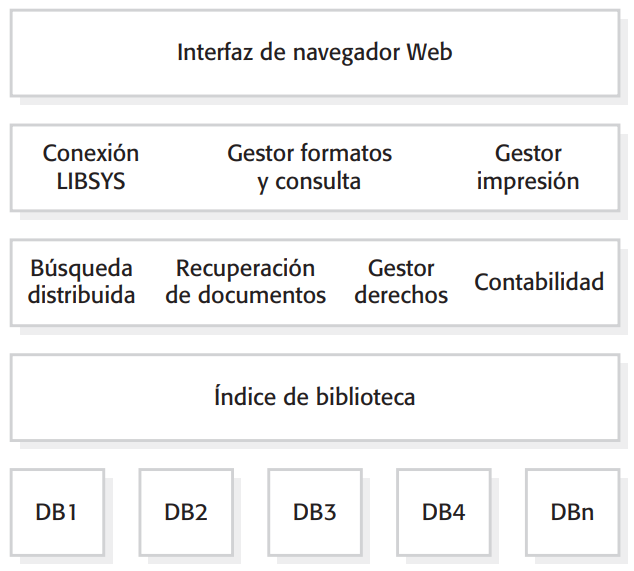This screenshot has height=571, width=634.
Task: Select the DBn database box
Action: 572,512
